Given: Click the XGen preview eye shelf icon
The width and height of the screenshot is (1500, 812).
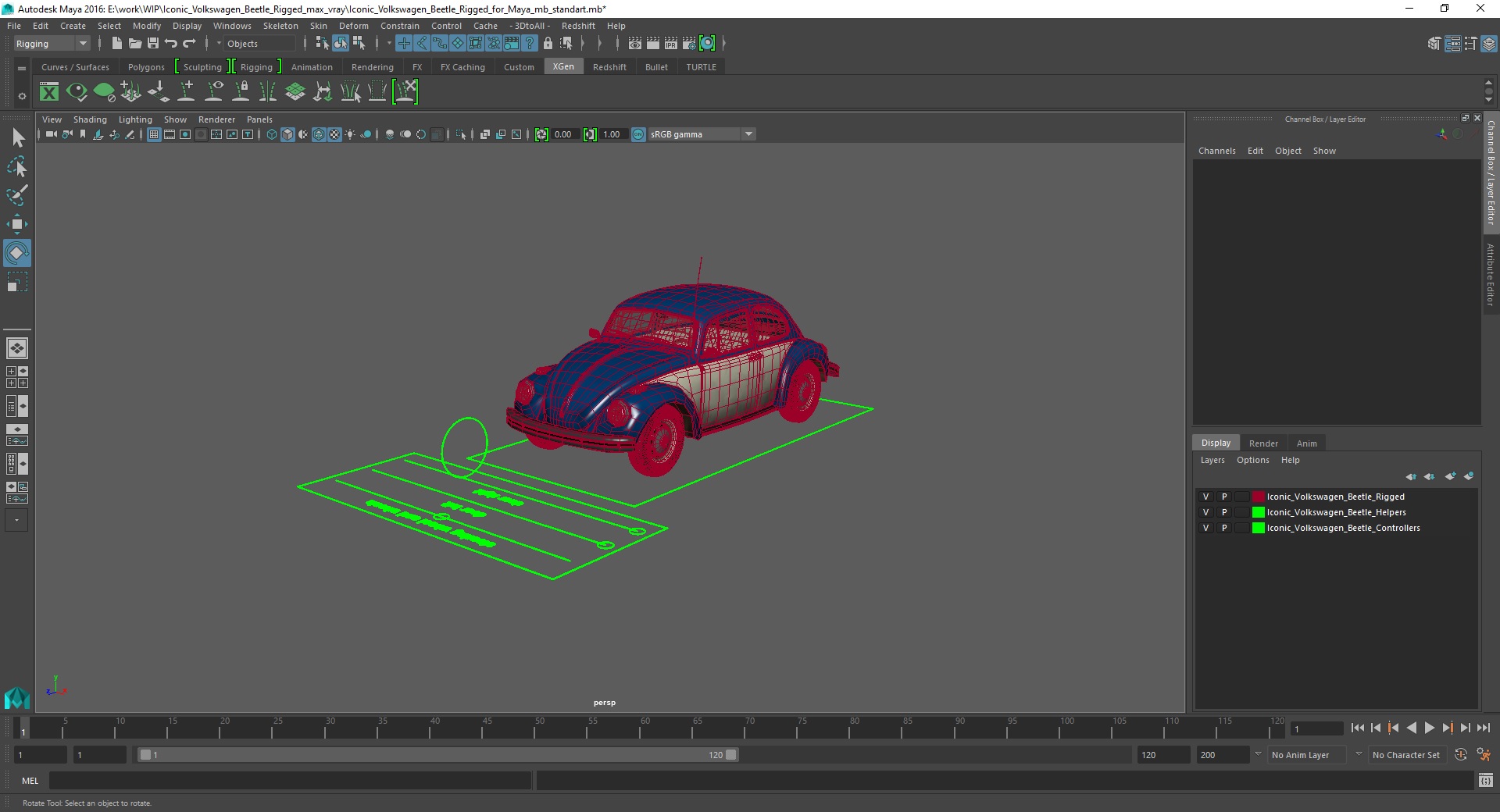Looking at the screenshot, I should click(x=77, y=92).
